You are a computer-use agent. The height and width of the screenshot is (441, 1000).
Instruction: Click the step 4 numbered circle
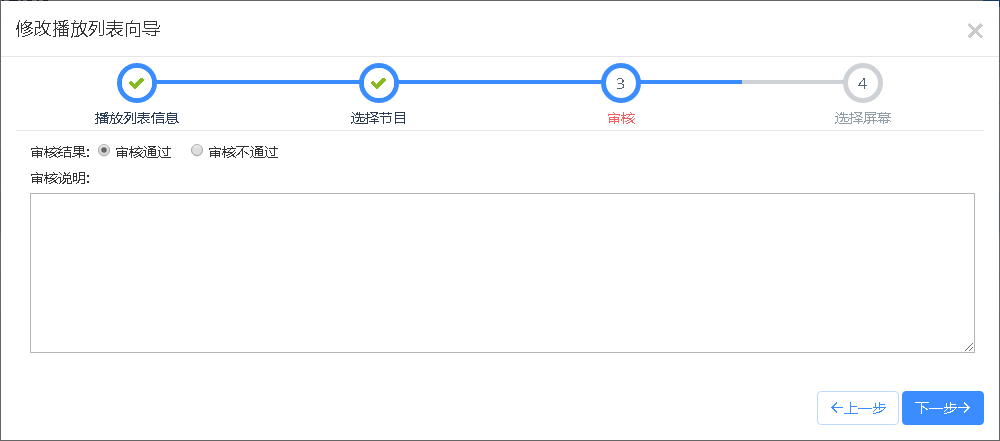pos(862,83)
